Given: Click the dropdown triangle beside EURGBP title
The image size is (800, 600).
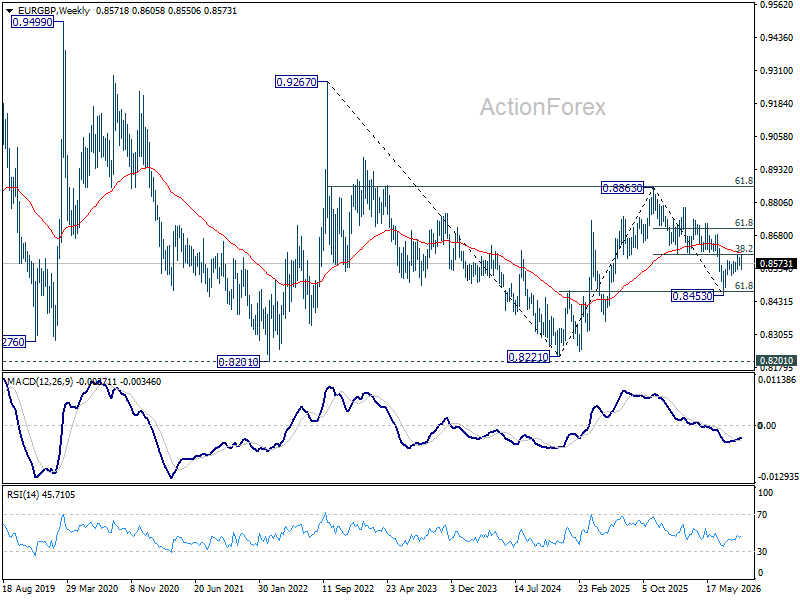Looking at the screenshot, I should (9, 11).
